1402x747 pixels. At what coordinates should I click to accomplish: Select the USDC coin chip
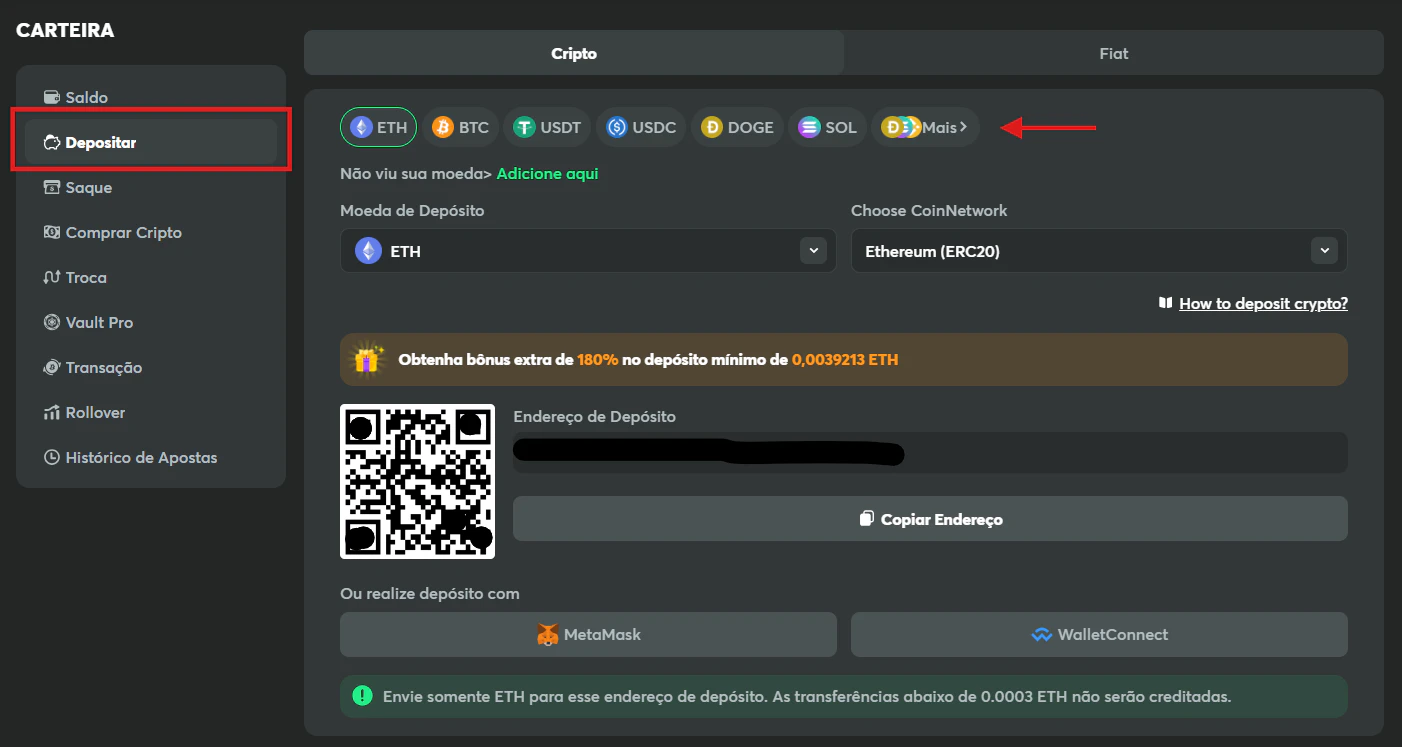click(641, 127)
